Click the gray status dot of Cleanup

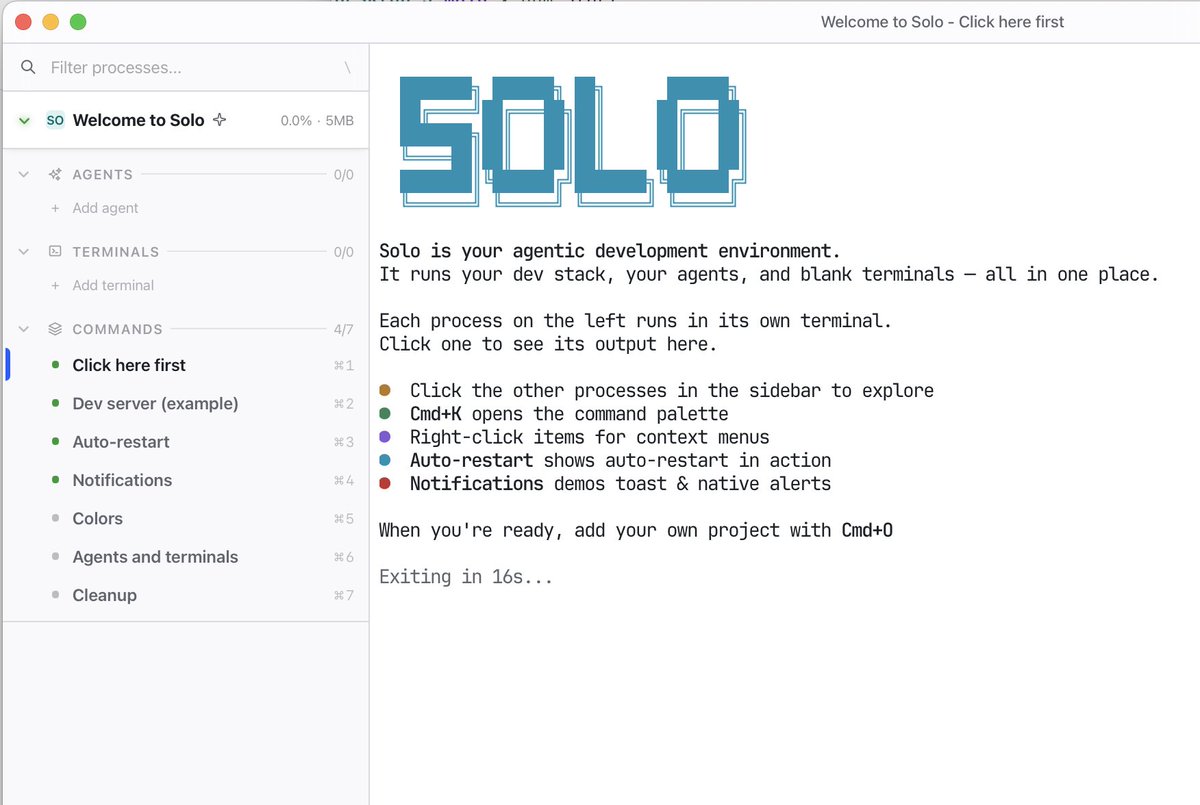click(x=55, y=595)
